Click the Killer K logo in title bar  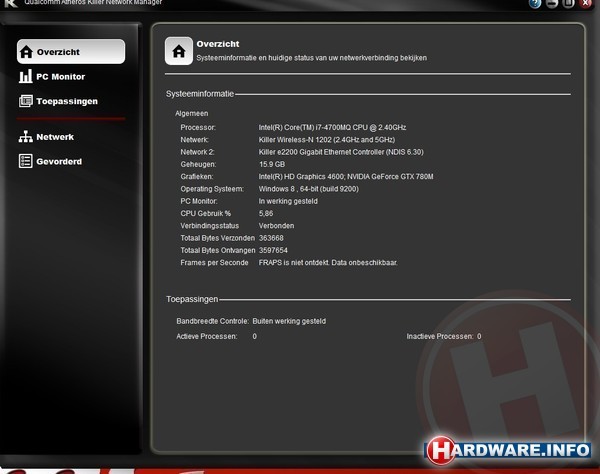(x=11, y=3)
